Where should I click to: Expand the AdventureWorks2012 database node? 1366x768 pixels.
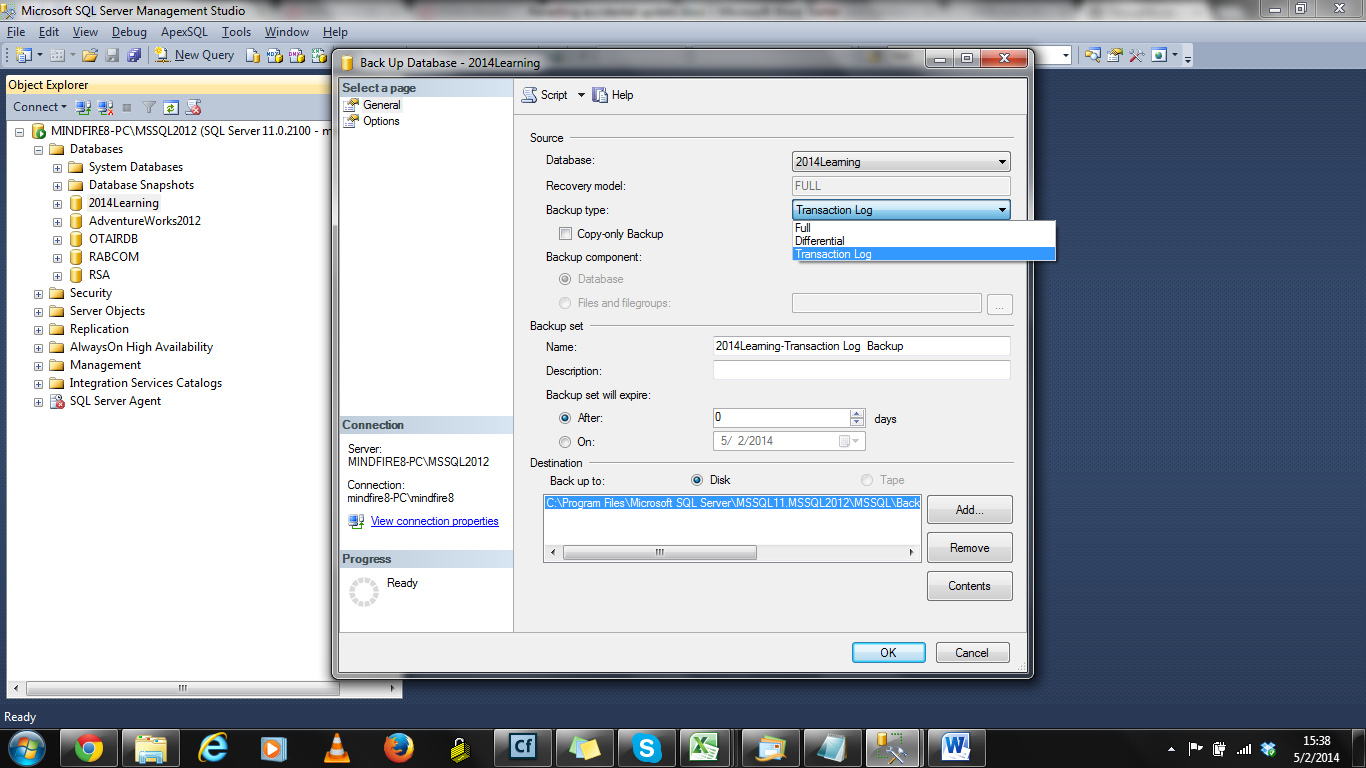(58, 221)
